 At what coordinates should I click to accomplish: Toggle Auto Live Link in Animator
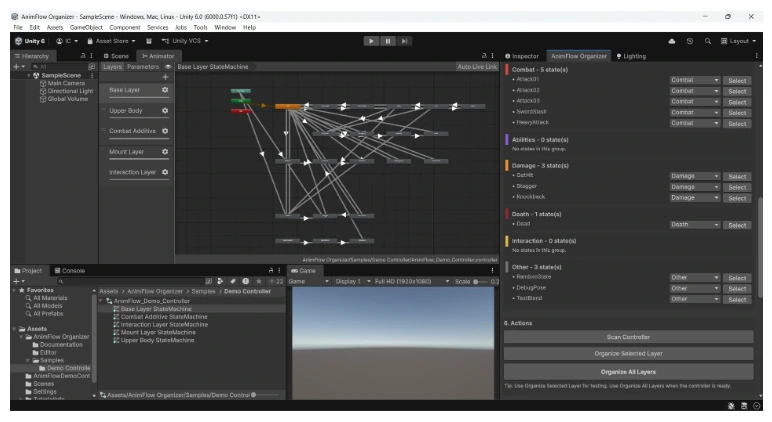click(x=477, y=67)
